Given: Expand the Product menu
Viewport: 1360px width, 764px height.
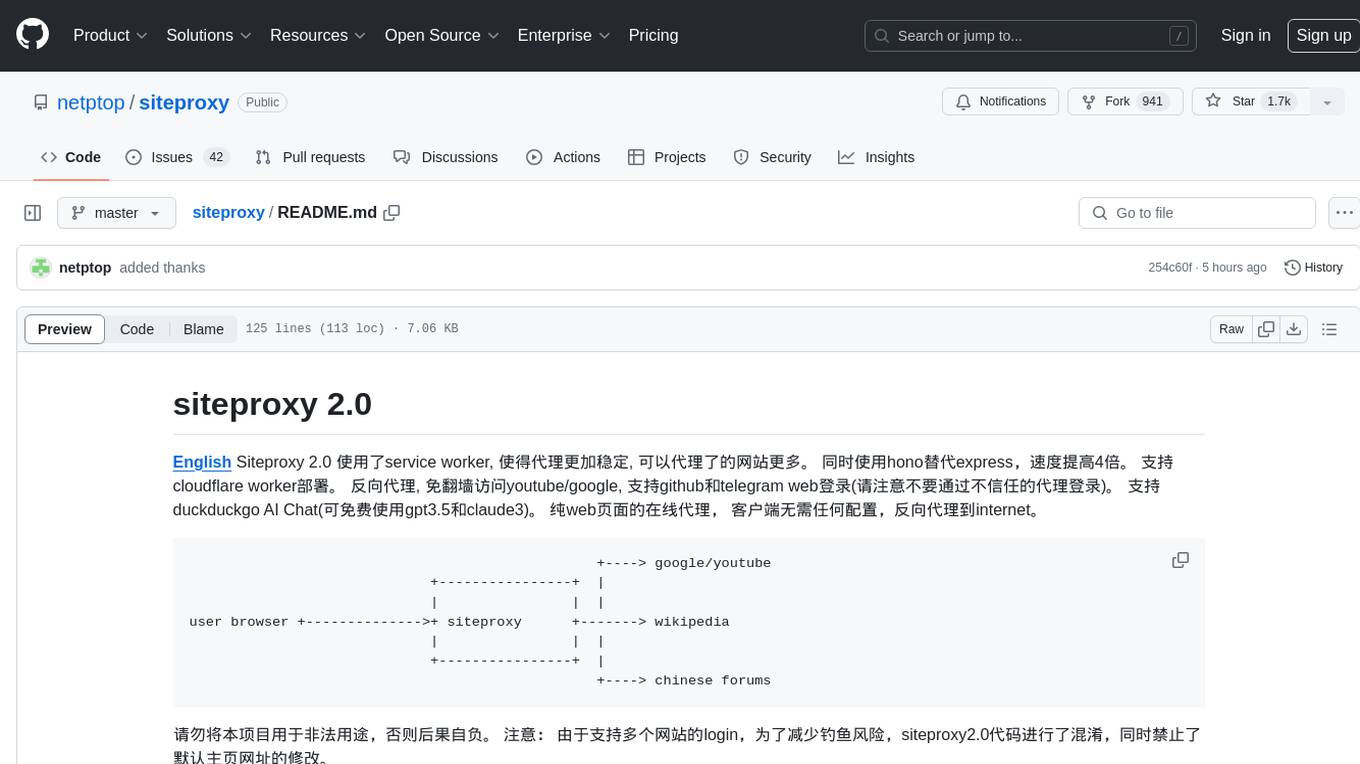Looking at the screenshot, I should tap(110, 35).
